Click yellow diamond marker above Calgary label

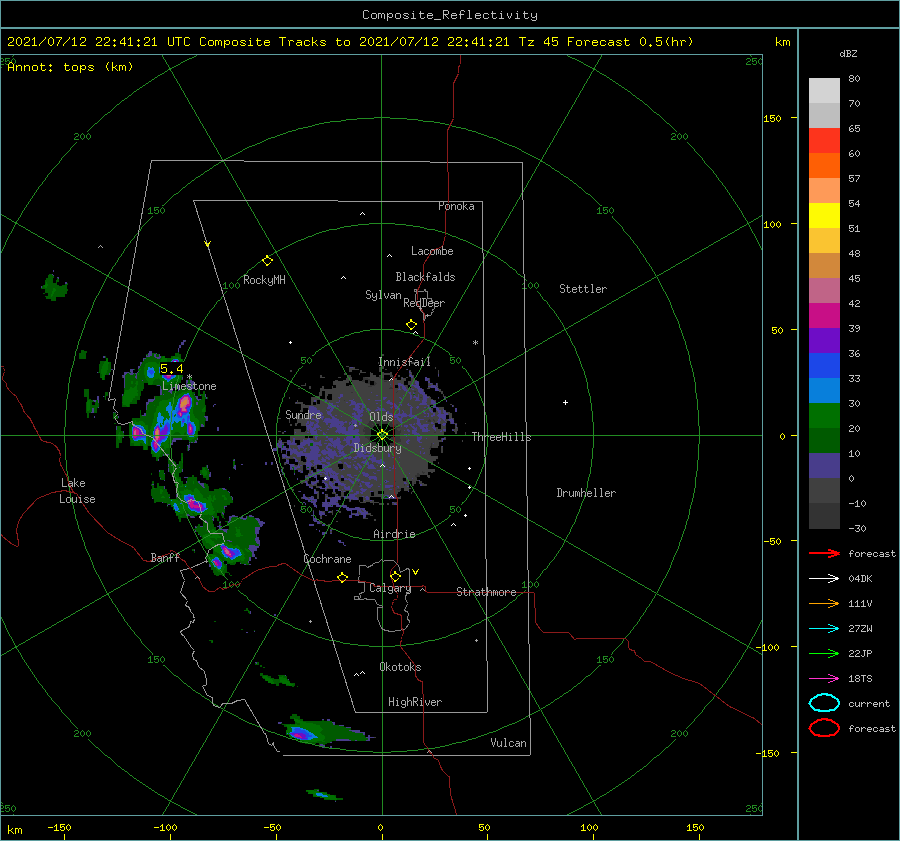[395, 576]
